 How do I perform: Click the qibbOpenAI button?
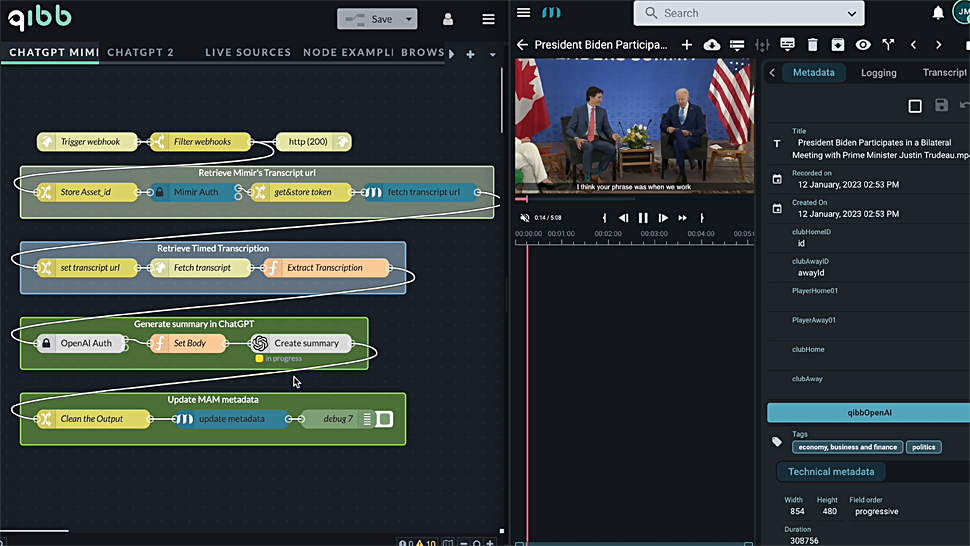pos(867,413)
